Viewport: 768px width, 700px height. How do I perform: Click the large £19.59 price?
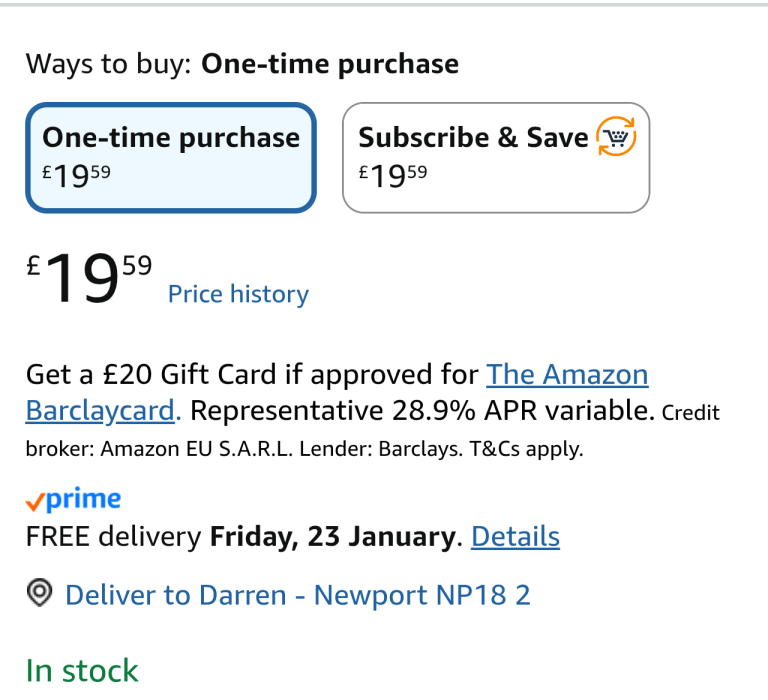click(90, 279)
